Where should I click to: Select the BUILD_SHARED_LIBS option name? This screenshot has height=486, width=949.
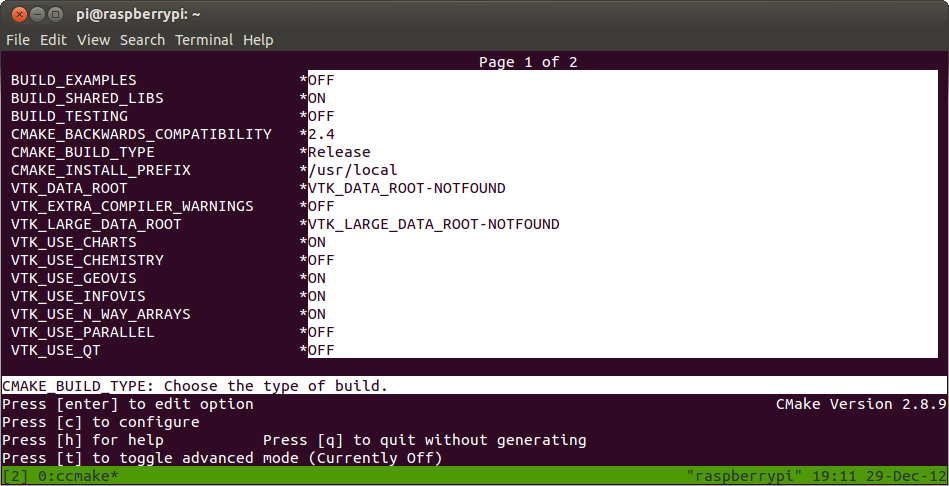(87, 98)
